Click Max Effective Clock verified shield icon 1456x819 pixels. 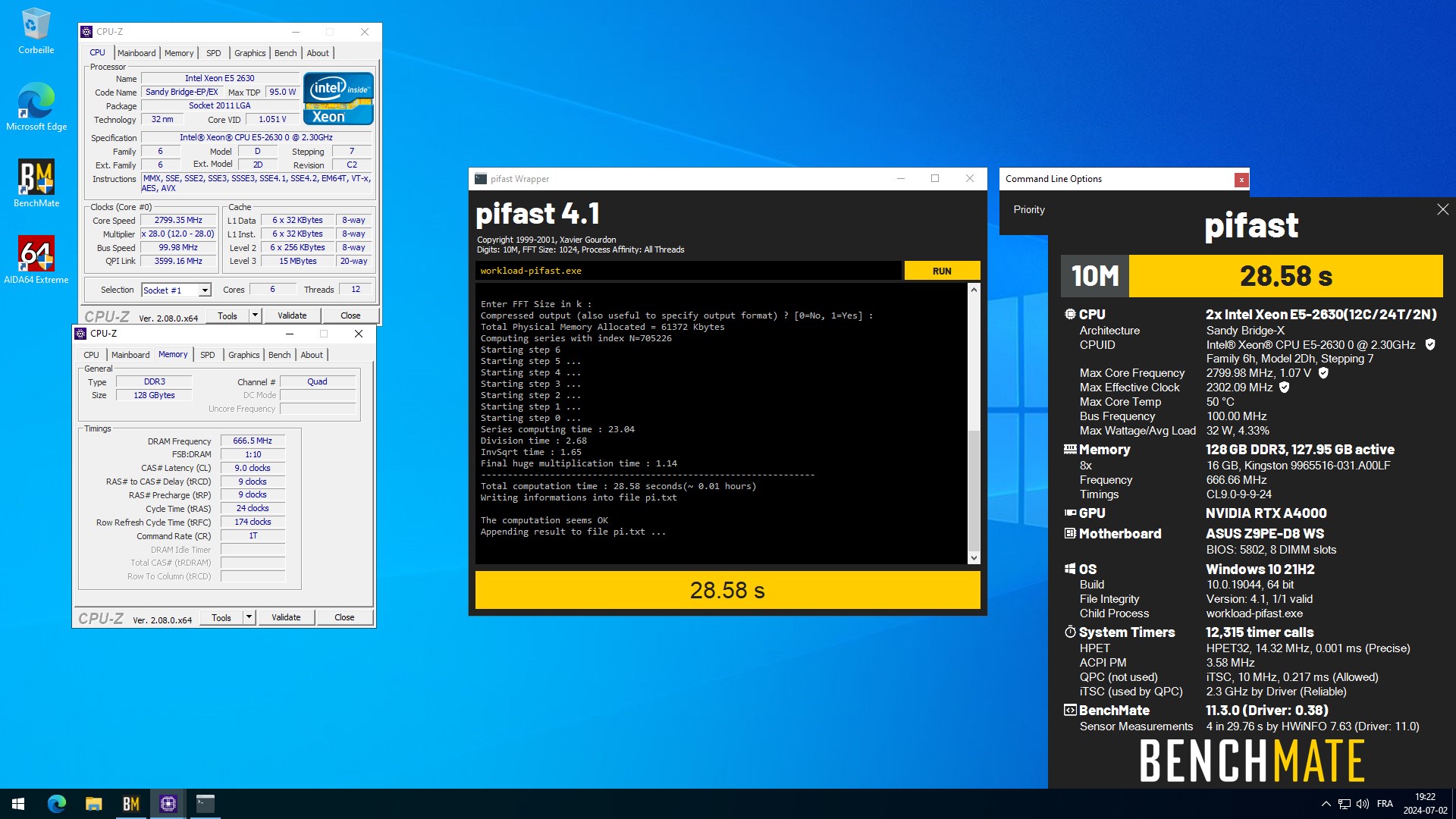click(1285, 388)
